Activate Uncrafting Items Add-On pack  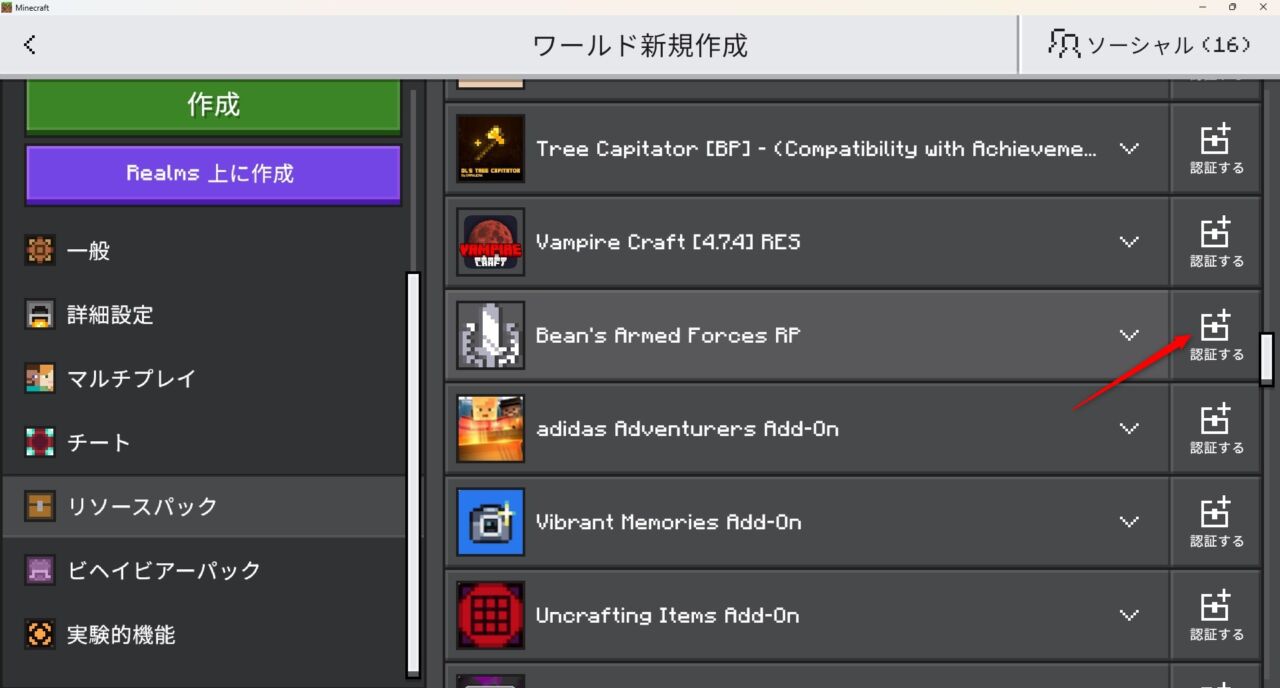[x=1216, y=615]
